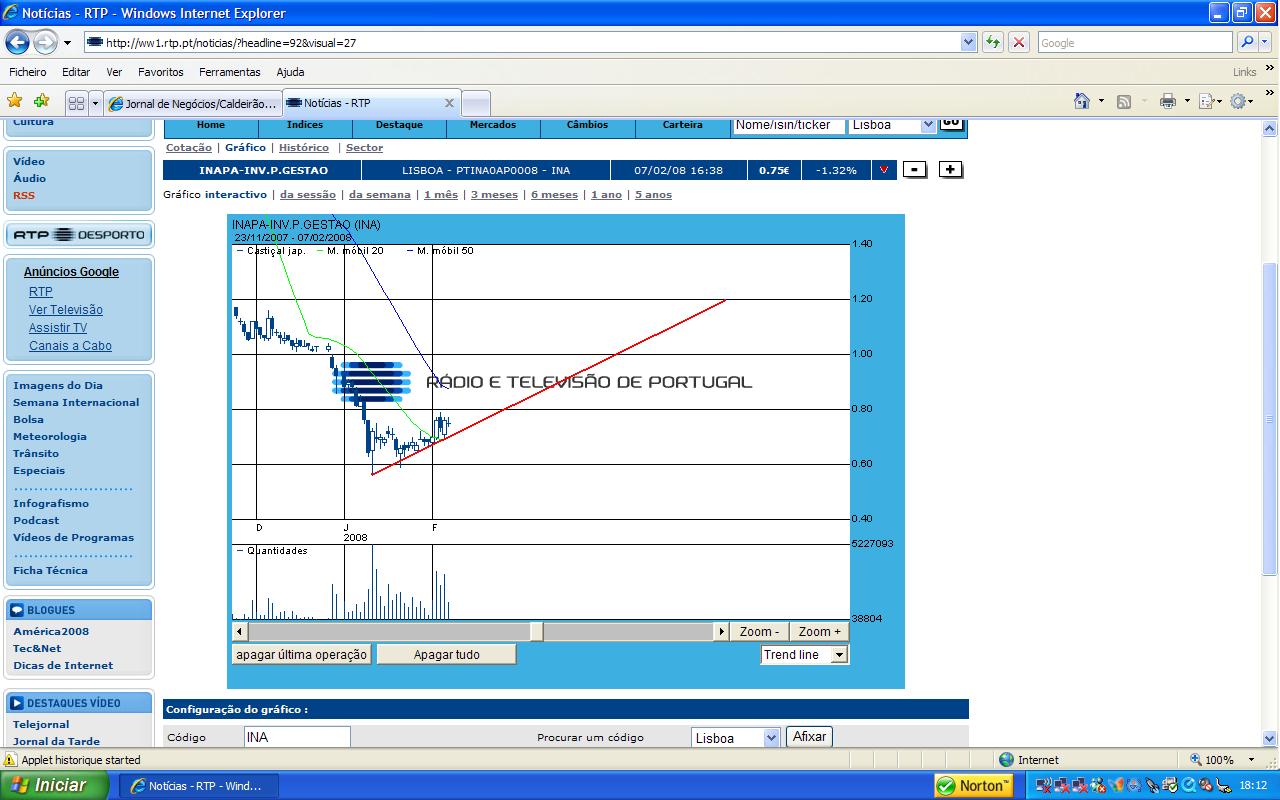Click the Page menu icon
This screenshot has width=1280, height=800.
1206,101
